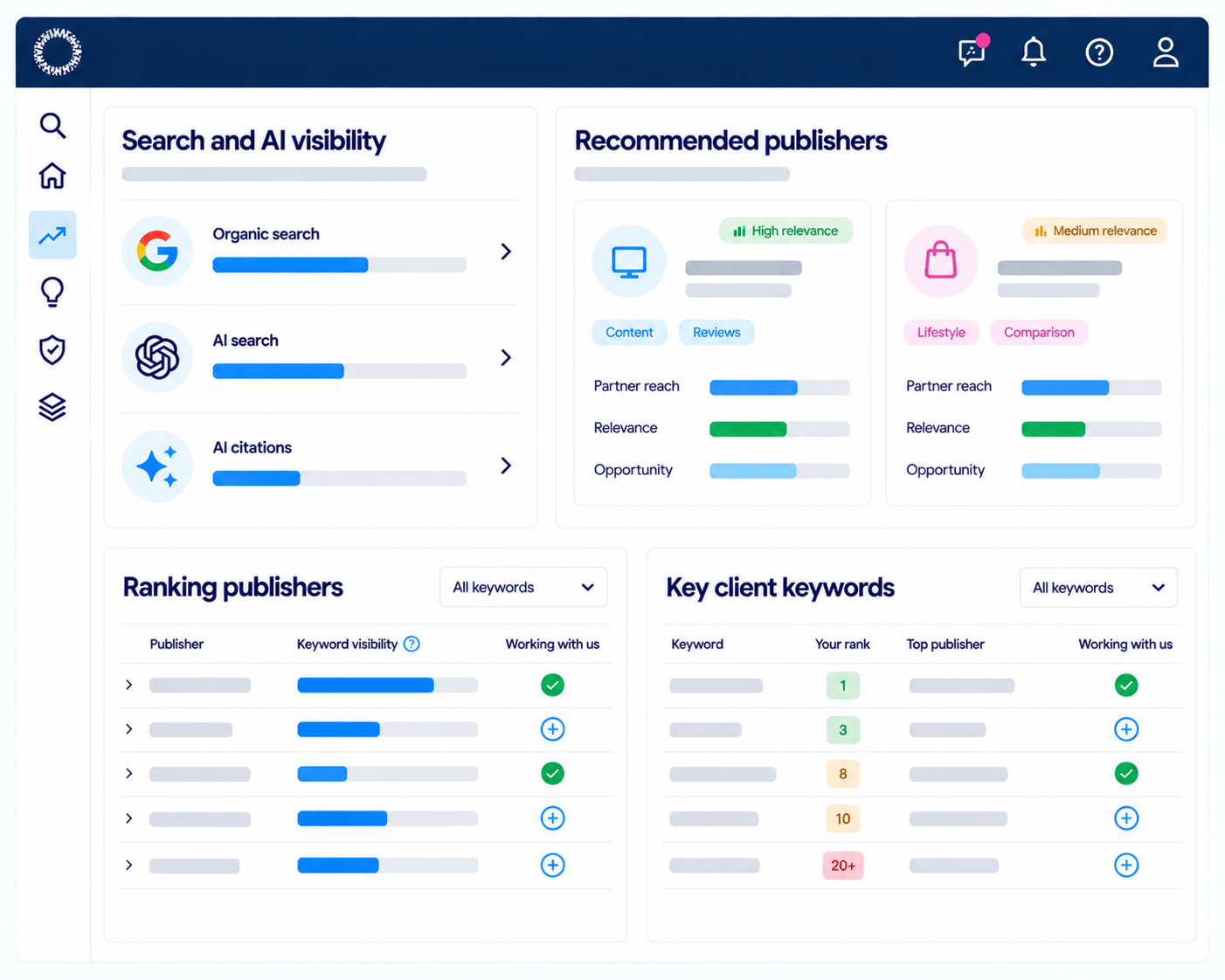Add fifth ranking publisher with plus button
The image size is (1225, 980).
tap(552, 865)
